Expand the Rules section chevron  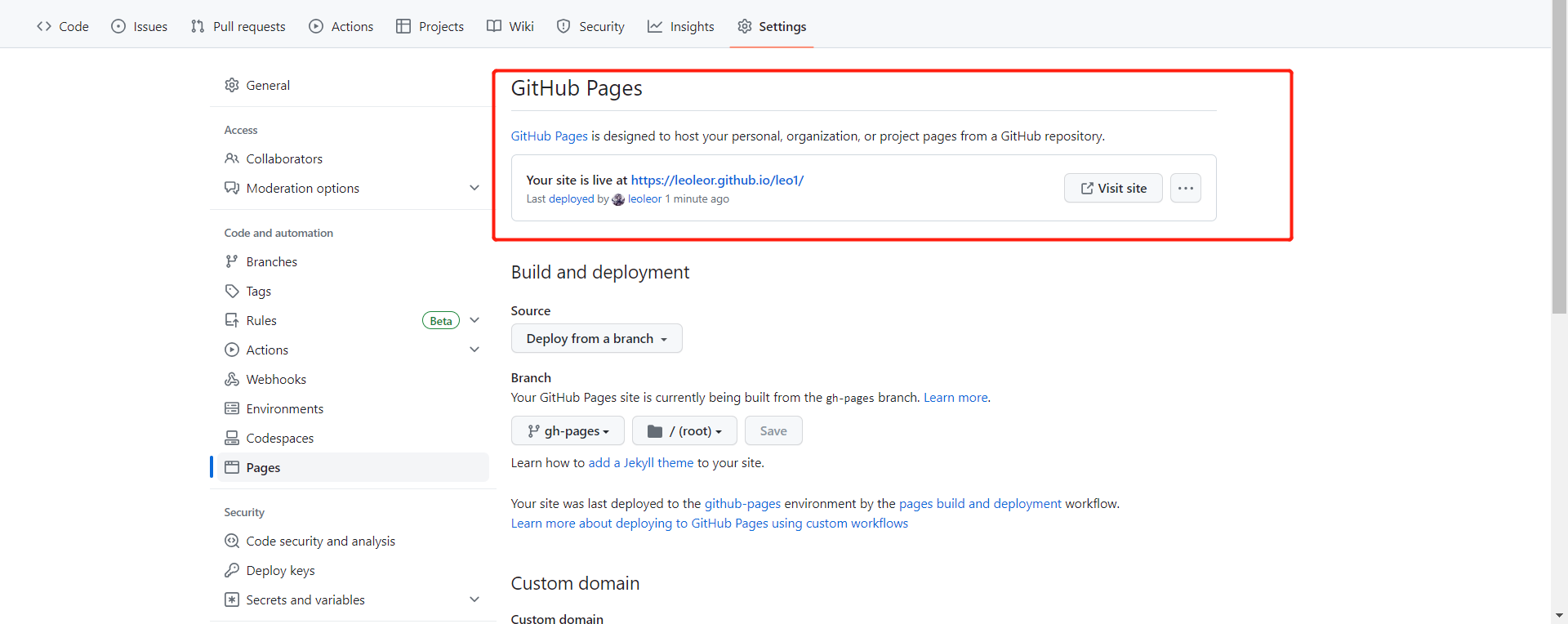[x=474, y=320]
